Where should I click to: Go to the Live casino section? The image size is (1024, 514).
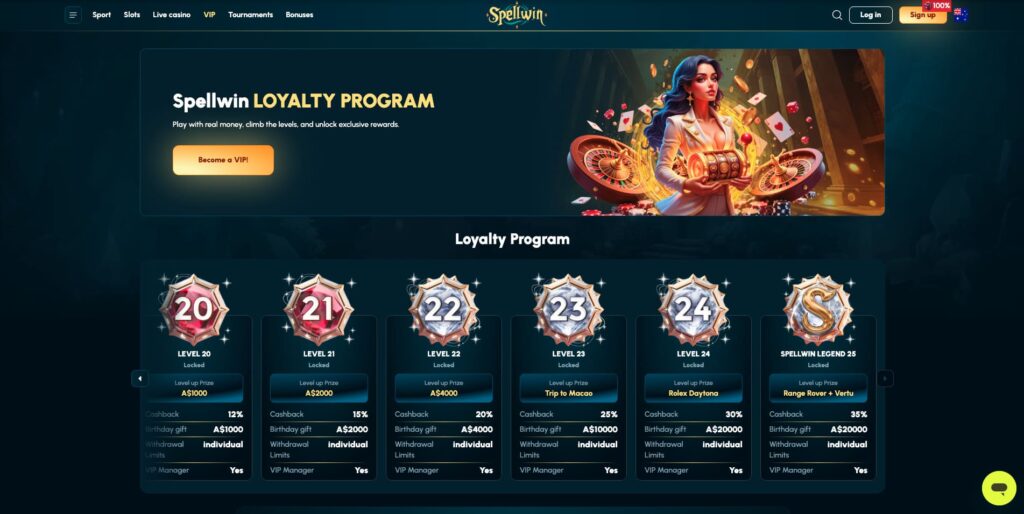tap(172, 15)
